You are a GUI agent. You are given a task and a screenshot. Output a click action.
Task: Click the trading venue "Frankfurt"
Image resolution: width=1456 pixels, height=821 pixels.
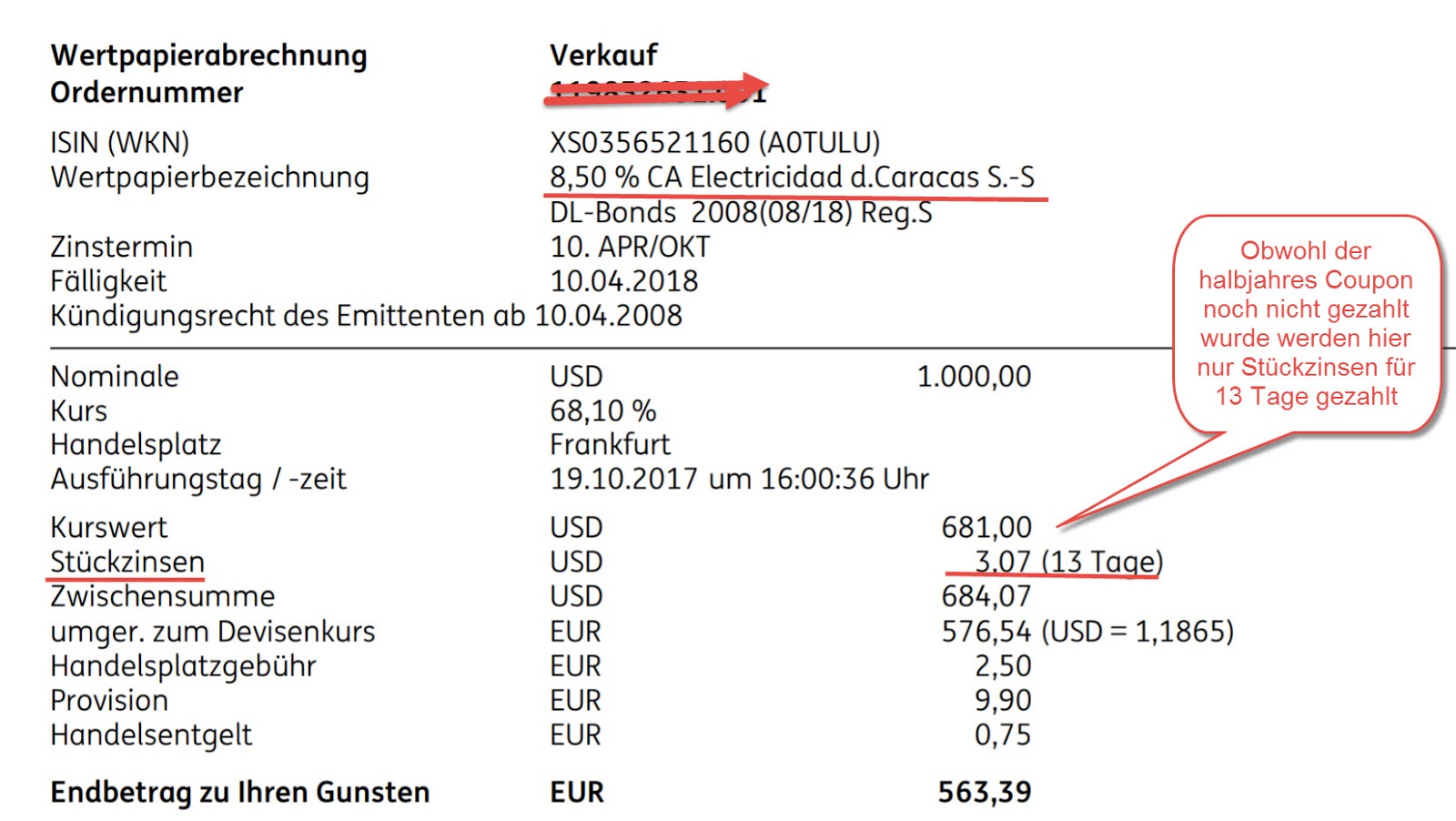pyautogui.click(x=610, y=445)
